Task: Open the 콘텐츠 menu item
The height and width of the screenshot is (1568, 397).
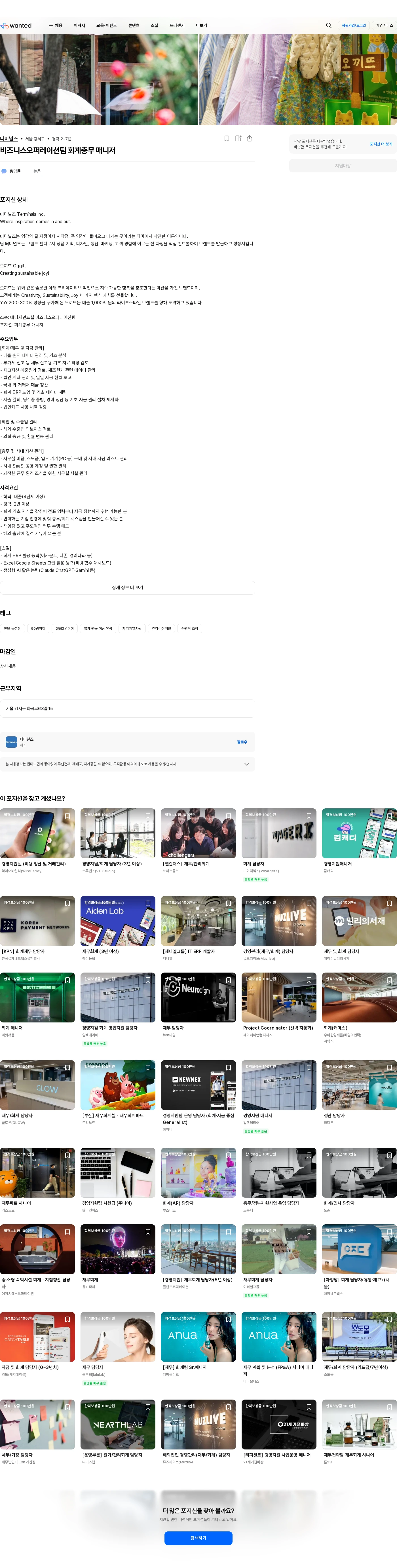Action: [x=134, y=26]
